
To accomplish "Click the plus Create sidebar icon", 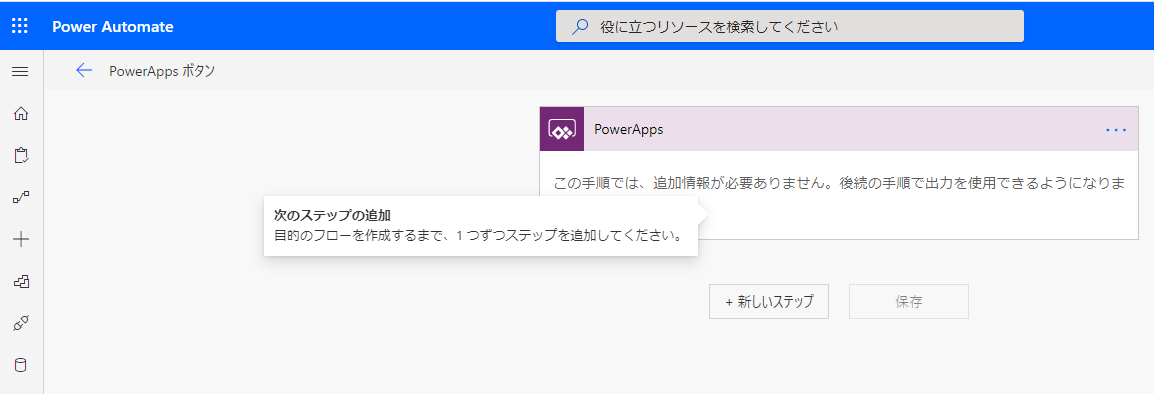I will pos(21,239).
